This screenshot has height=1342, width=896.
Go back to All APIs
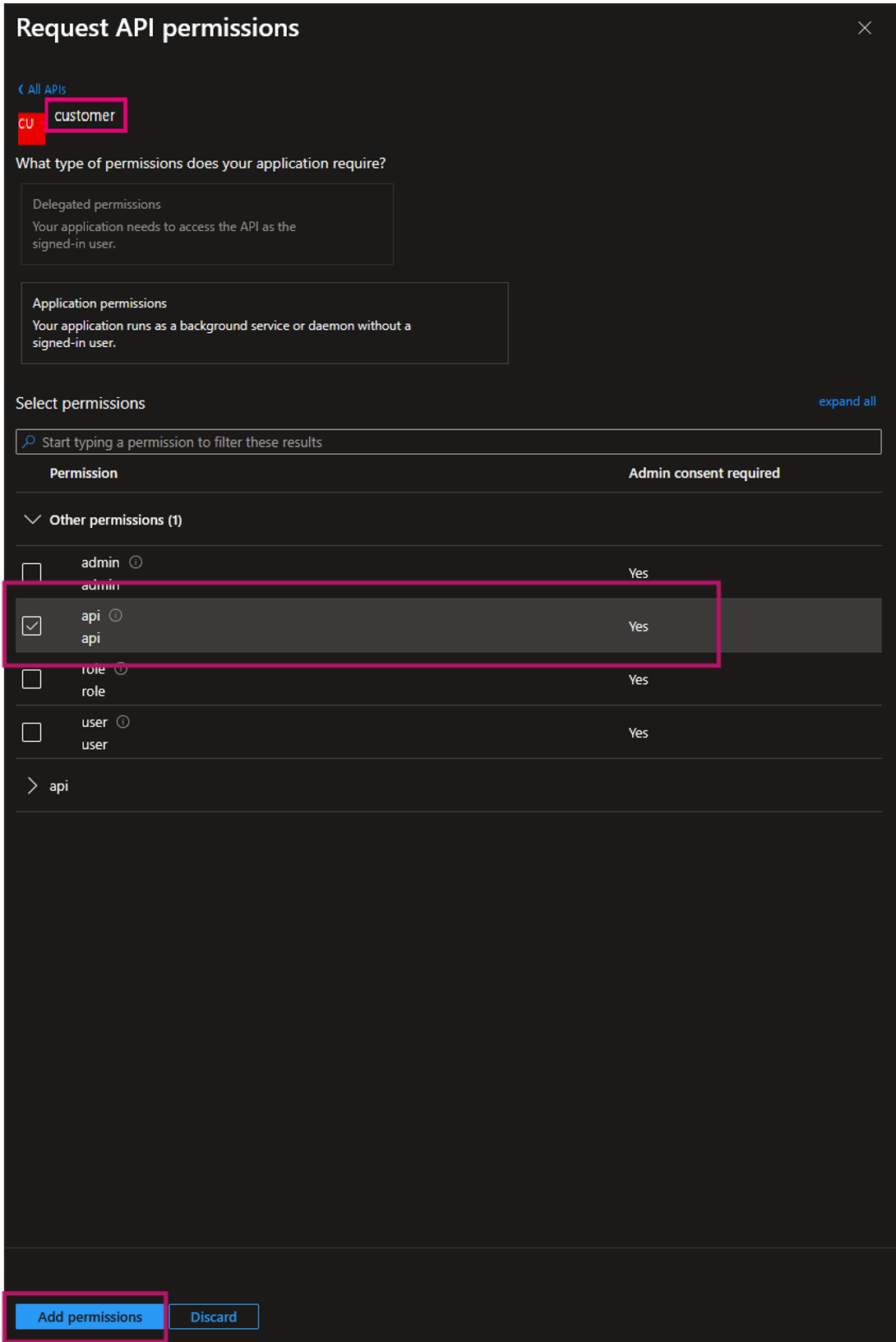43,89
